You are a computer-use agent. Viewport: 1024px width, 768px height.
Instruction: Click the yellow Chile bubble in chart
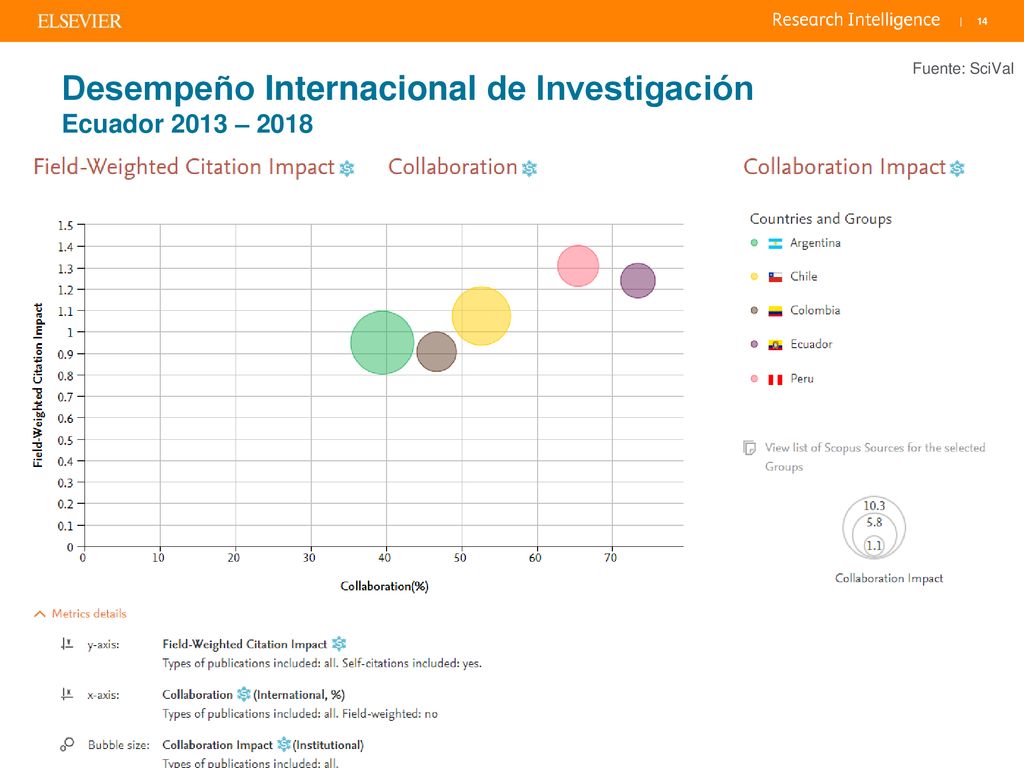481,316
